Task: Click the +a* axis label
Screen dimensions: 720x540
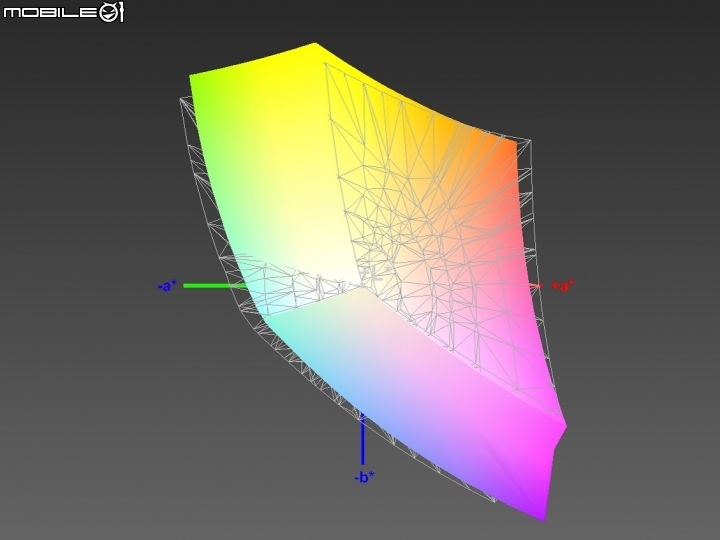Action: [x=562, y=286]
